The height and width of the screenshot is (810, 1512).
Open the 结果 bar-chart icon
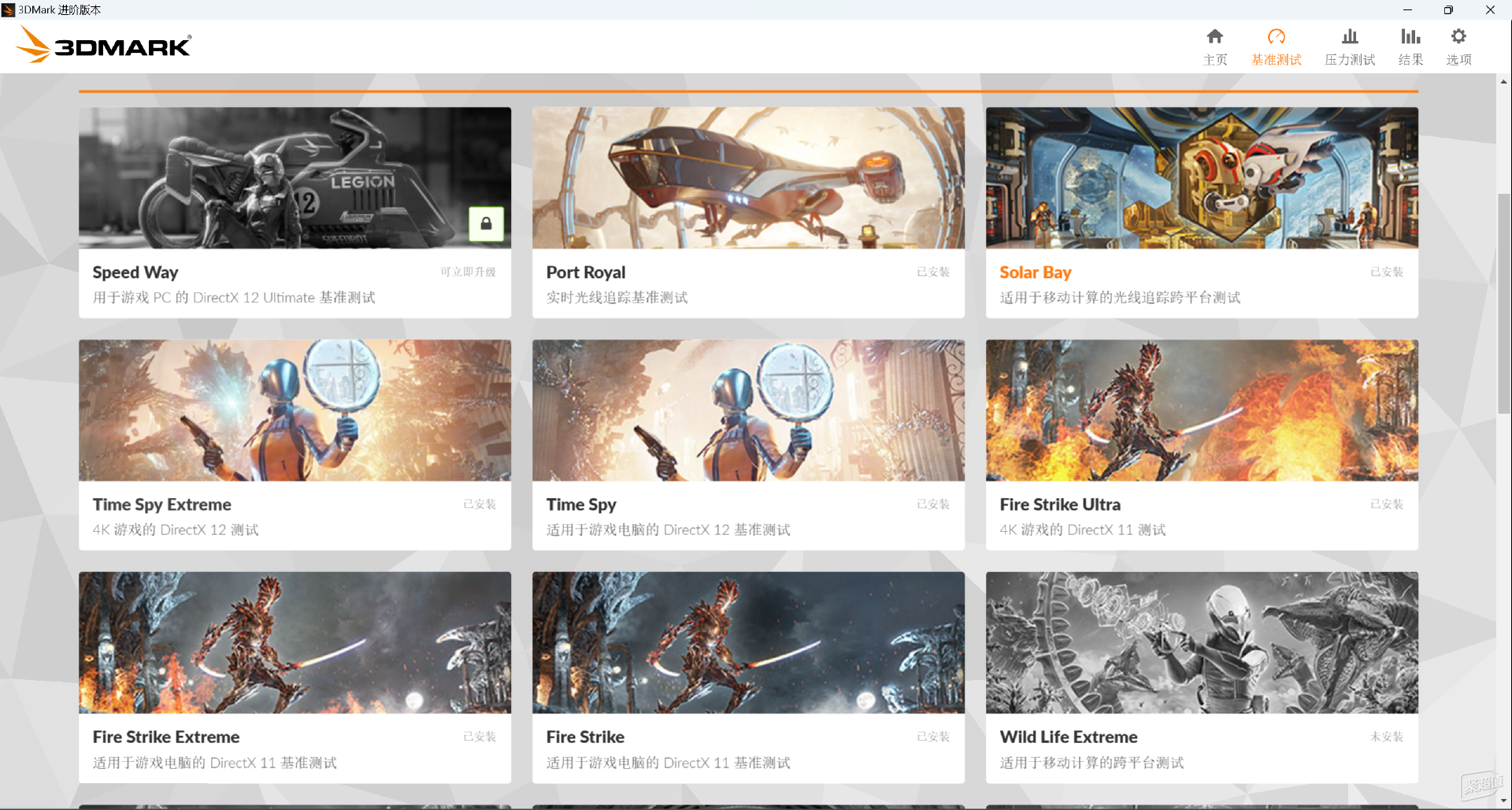point(1410,36)
